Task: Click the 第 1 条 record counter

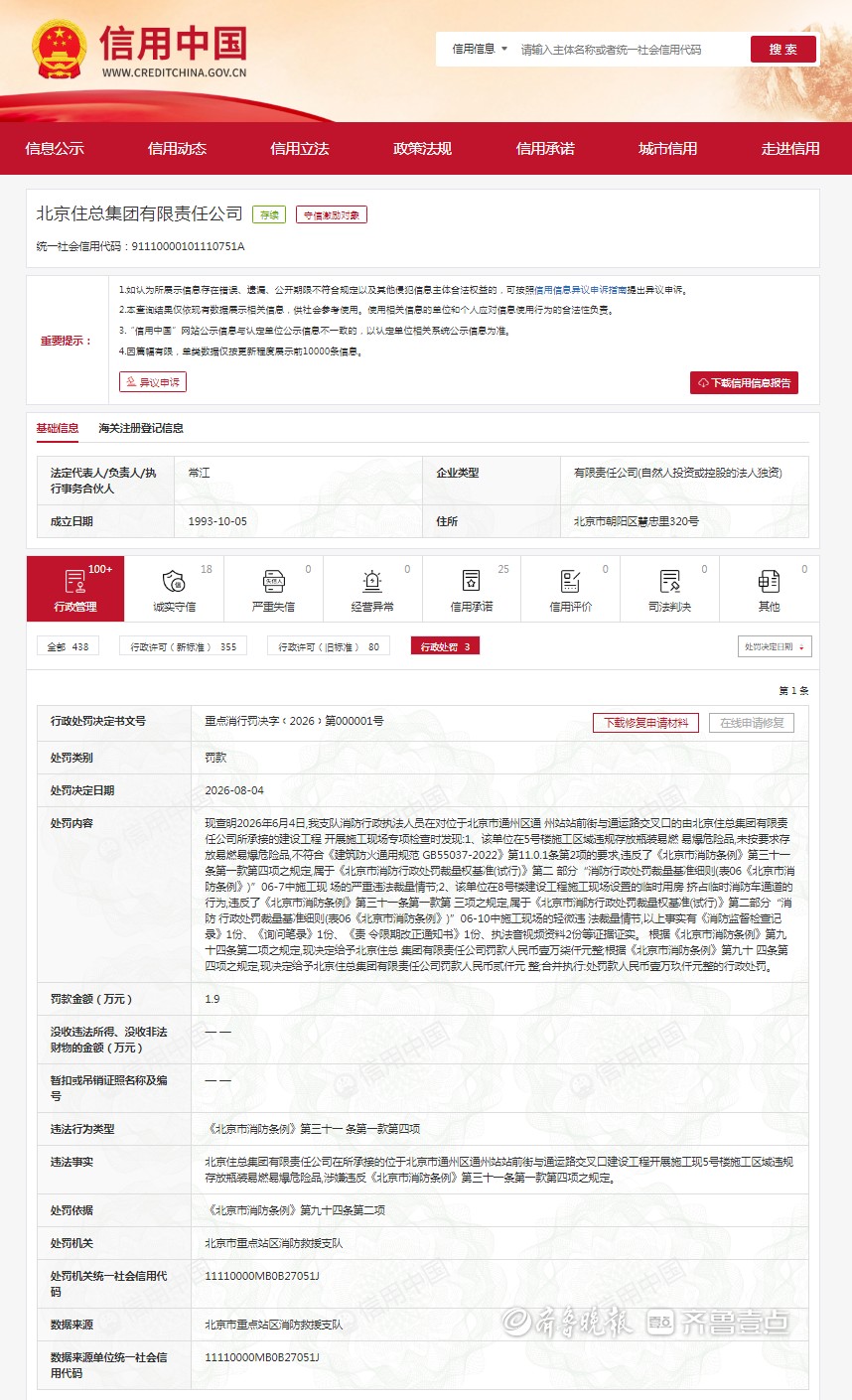Action: (x=793, y=690)
